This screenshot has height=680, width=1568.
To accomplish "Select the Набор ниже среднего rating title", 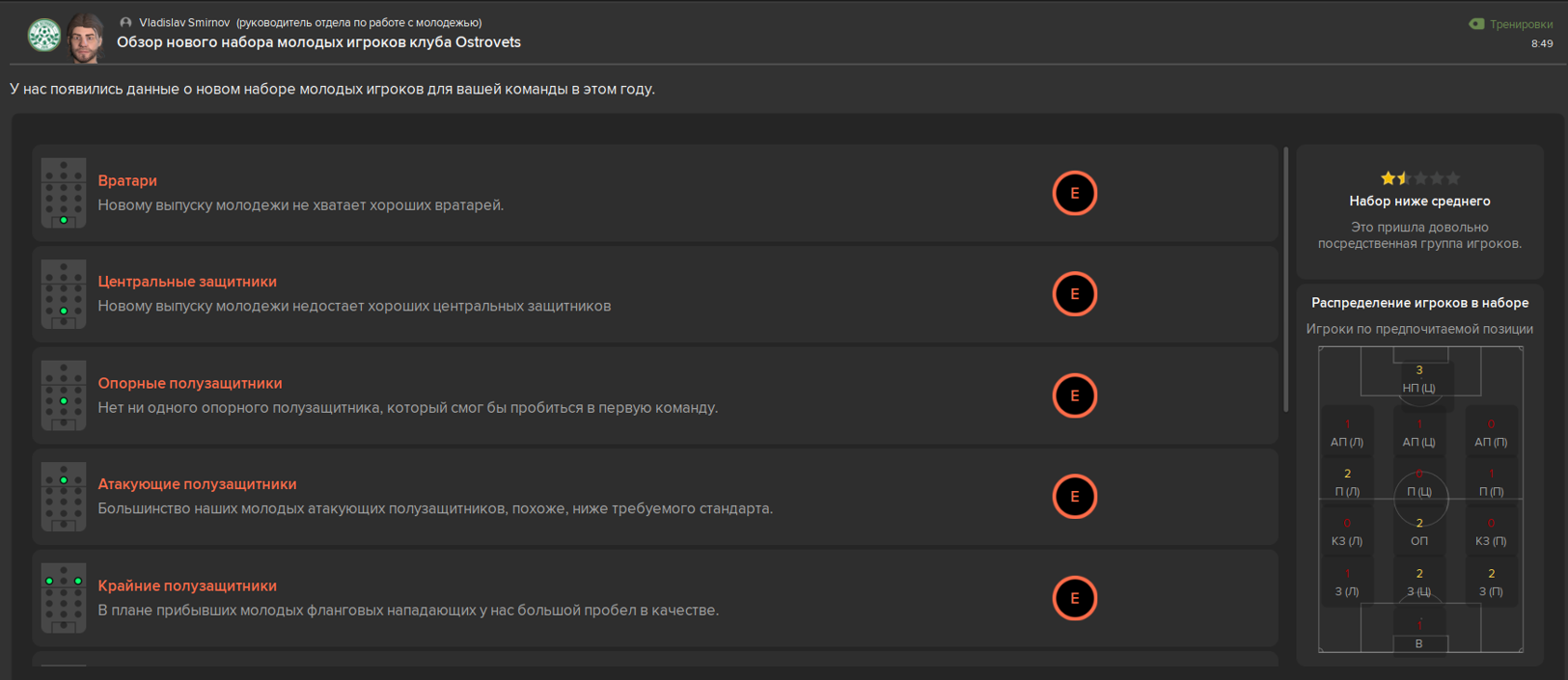I will click(1419, 202).
